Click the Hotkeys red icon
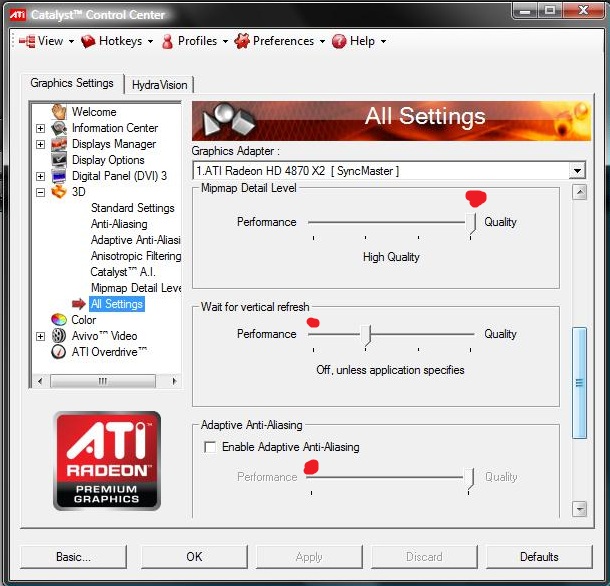The width and height of the screenshot is (610, 586). coord(88,41)
